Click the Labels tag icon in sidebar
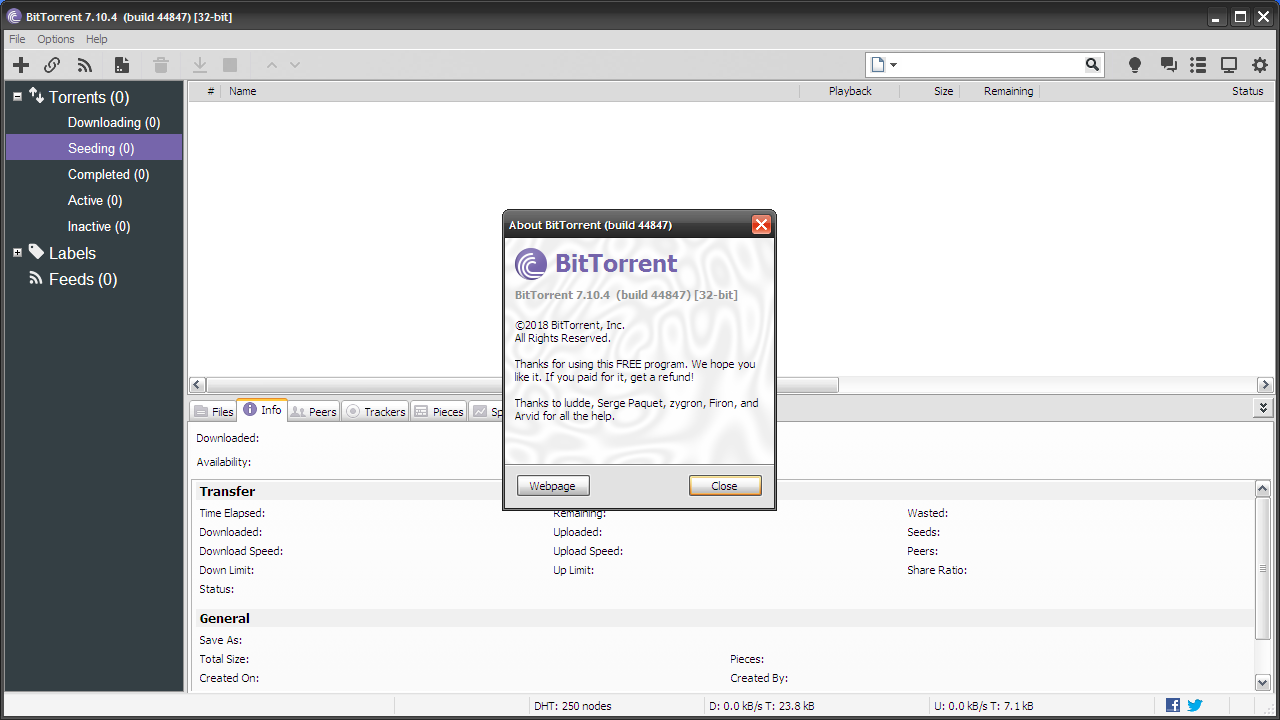The height and width of the screenshot is (720, 1280). [x=36, y=252]
